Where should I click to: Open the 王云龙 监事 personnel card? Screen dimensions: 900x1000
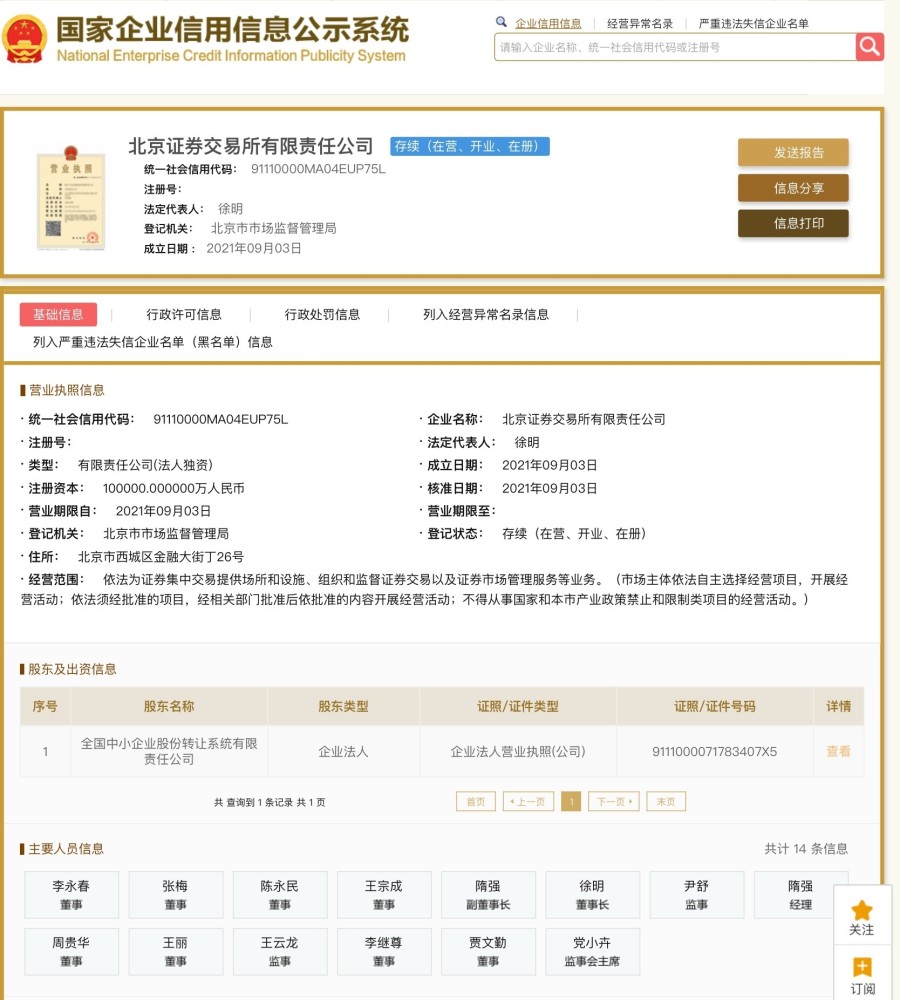(280, 952)
